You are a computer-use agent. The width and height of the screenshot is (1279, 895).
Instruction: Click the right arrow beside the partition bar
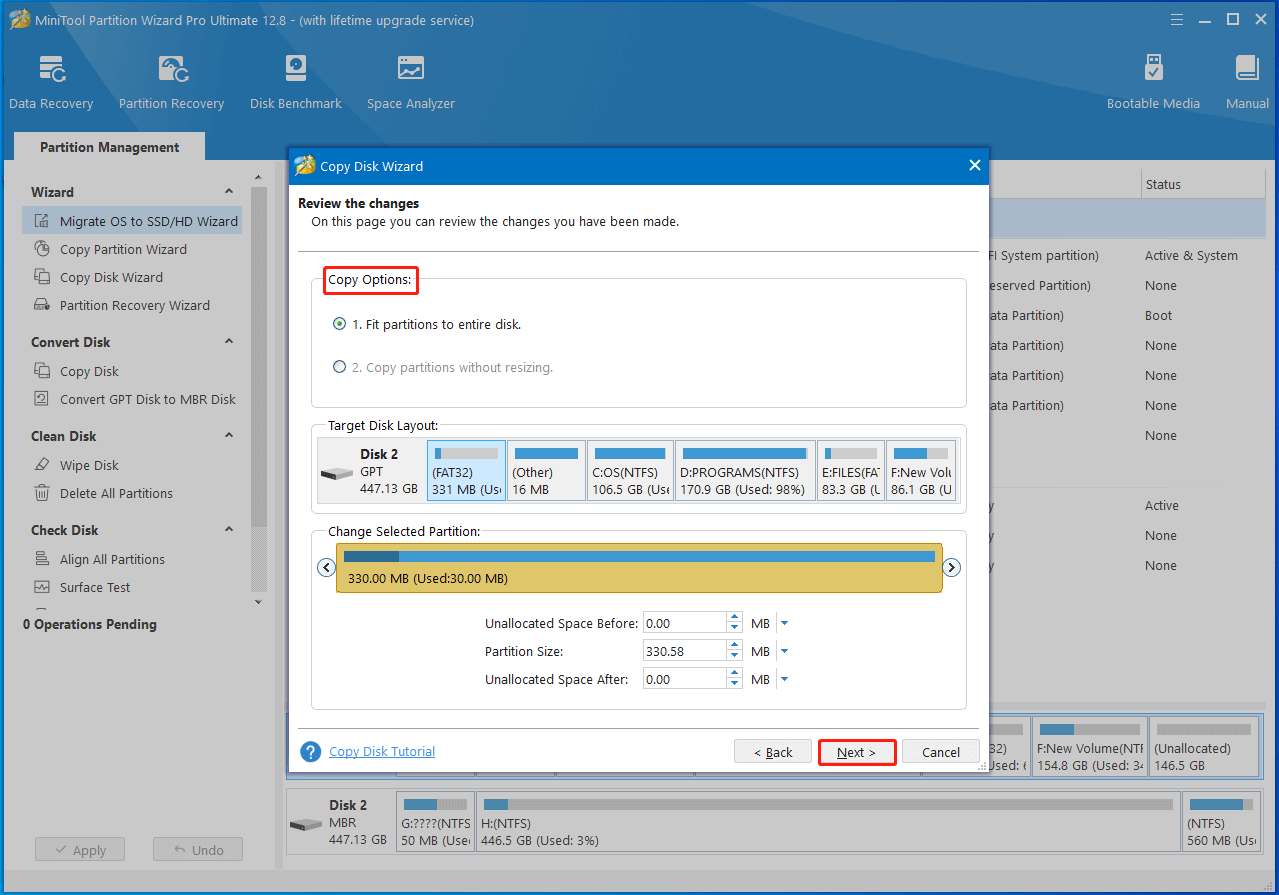click(x=952, y=567)
